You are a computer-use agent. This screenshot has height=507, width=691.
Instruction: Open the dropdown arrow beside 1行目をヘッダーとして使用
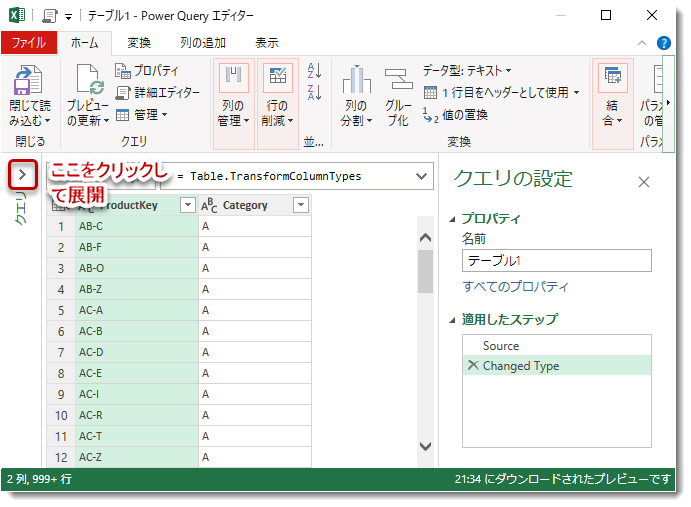[x=576, y=93]
